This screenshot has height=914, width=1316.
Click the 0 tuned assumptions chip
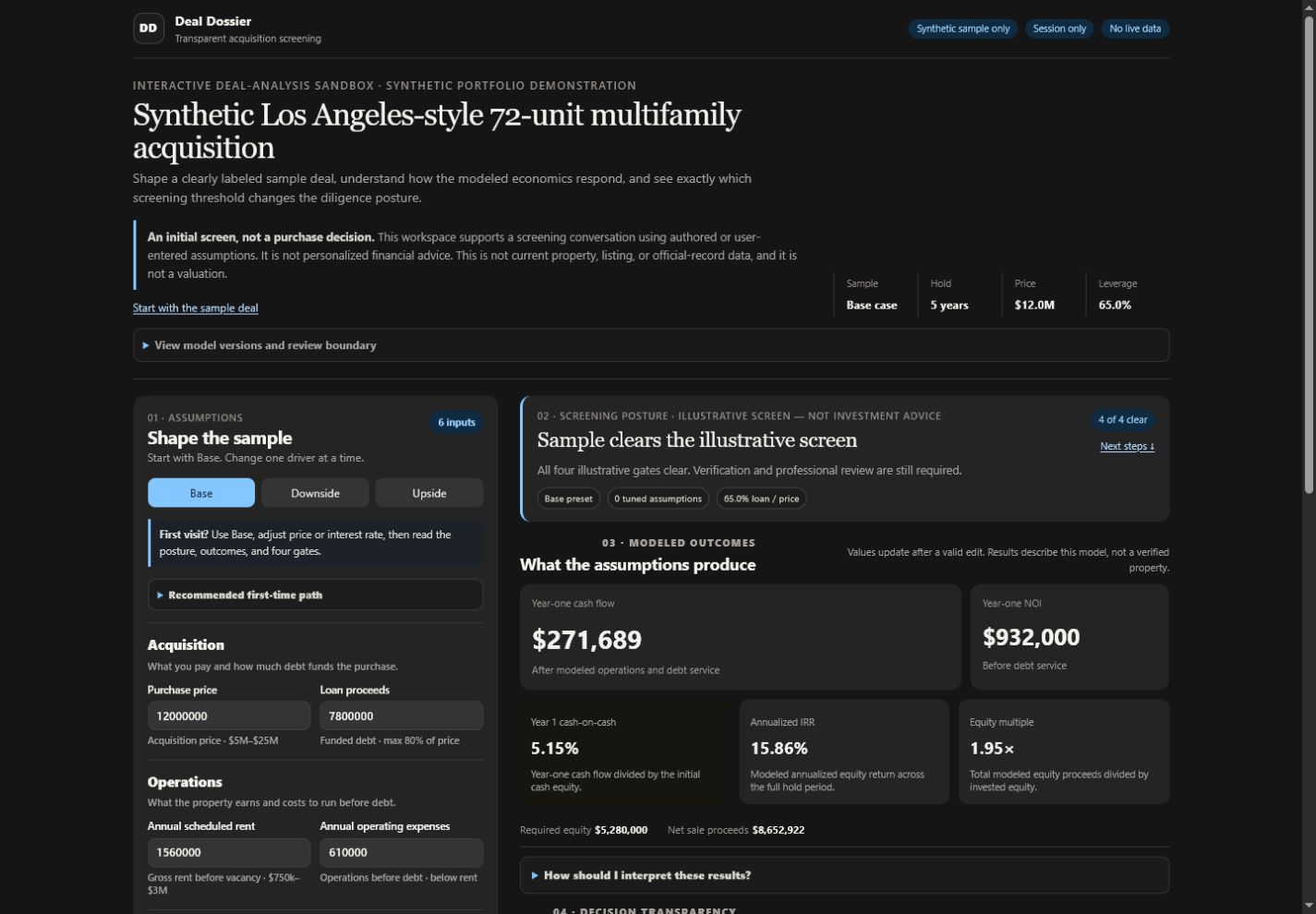point(658,499)
